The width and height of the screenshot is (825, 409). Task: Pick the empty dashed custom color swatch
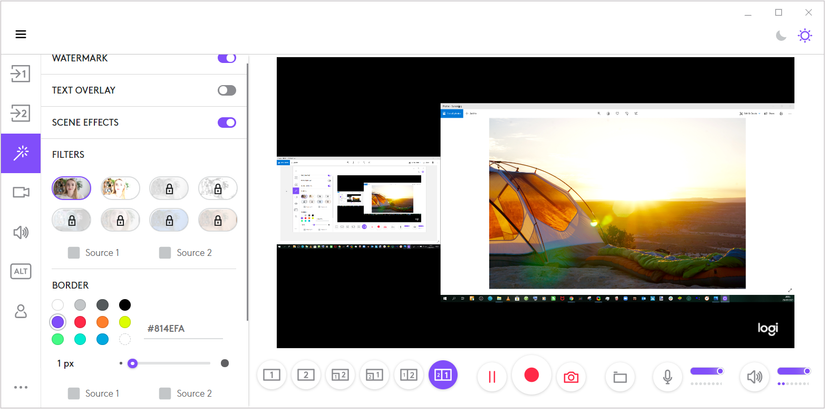click(x=125, y=340)
